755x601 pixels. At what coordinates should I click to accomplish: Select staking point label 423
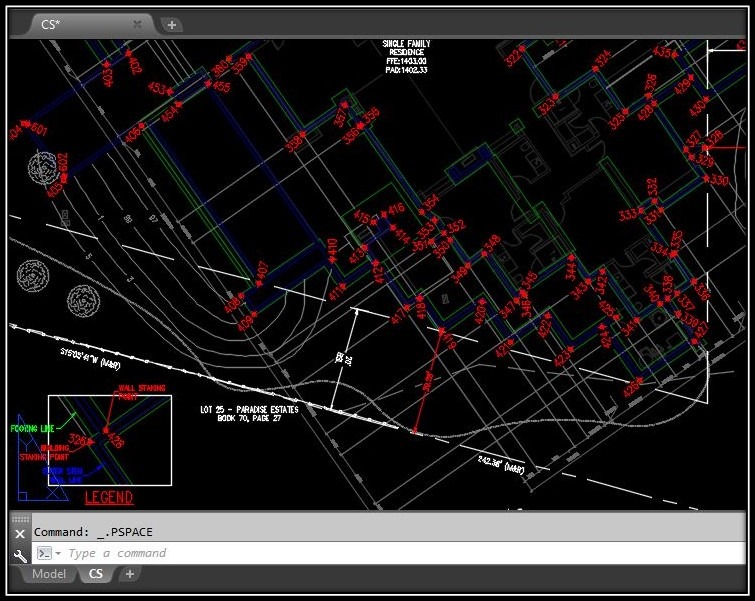[561, 357]
